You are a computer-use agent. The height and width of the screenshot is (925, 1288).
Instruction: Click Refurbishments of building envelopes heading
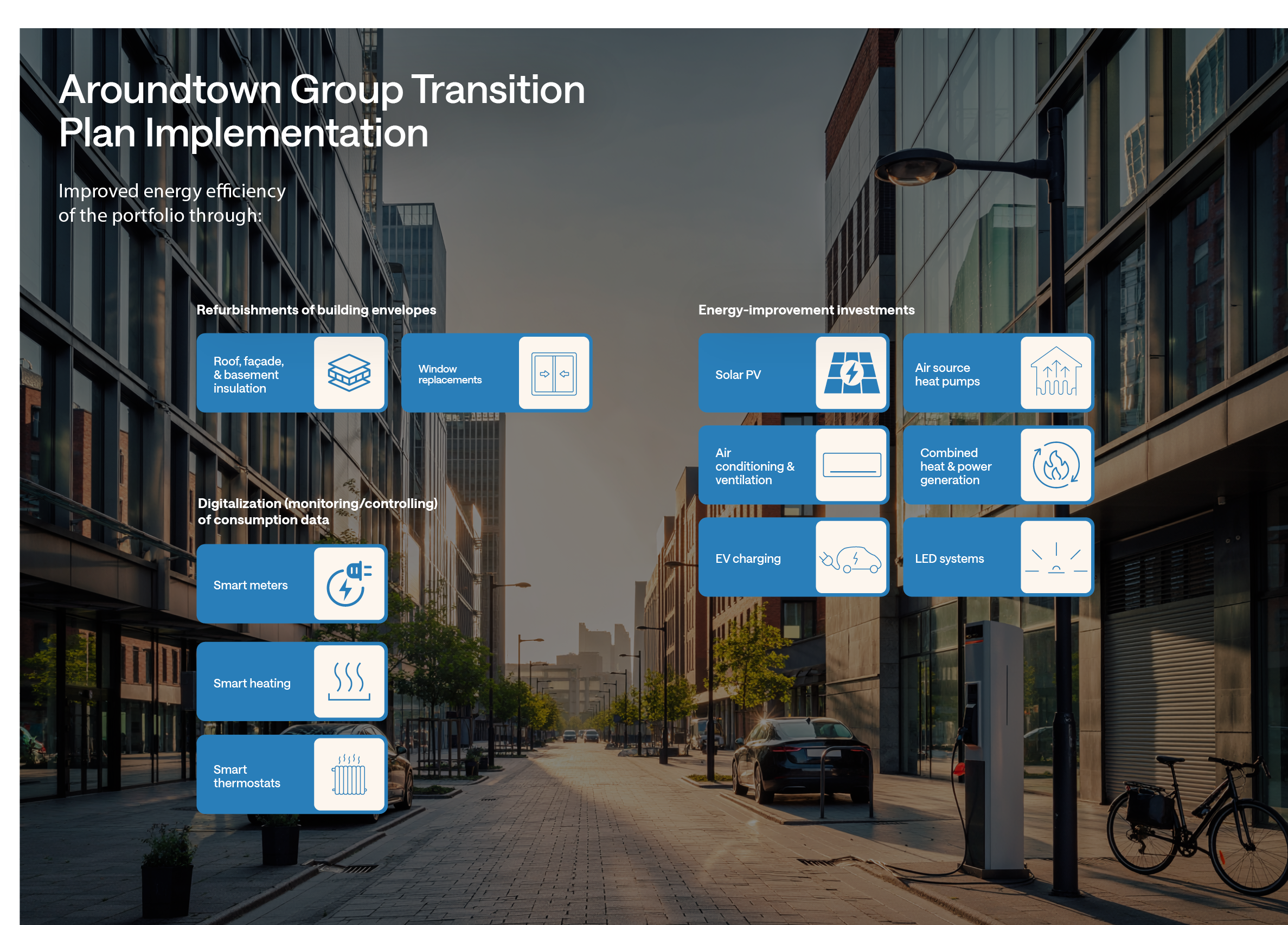316,310
